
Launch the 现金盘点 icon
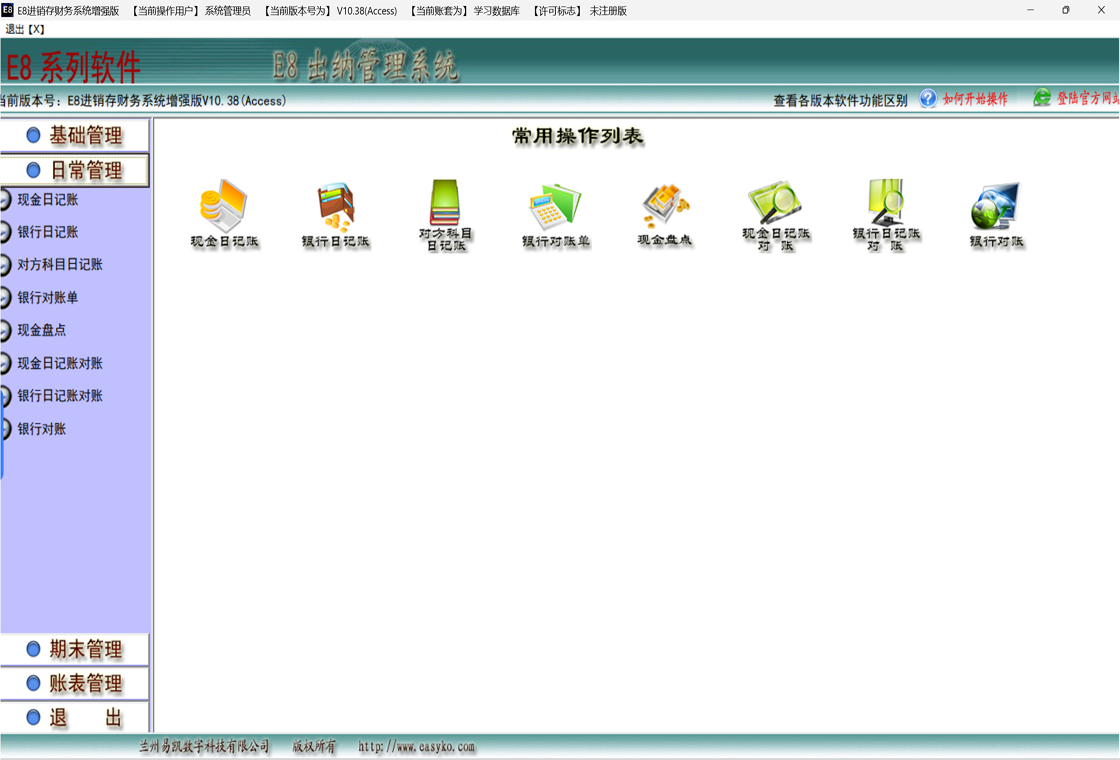tap(665, 206)
